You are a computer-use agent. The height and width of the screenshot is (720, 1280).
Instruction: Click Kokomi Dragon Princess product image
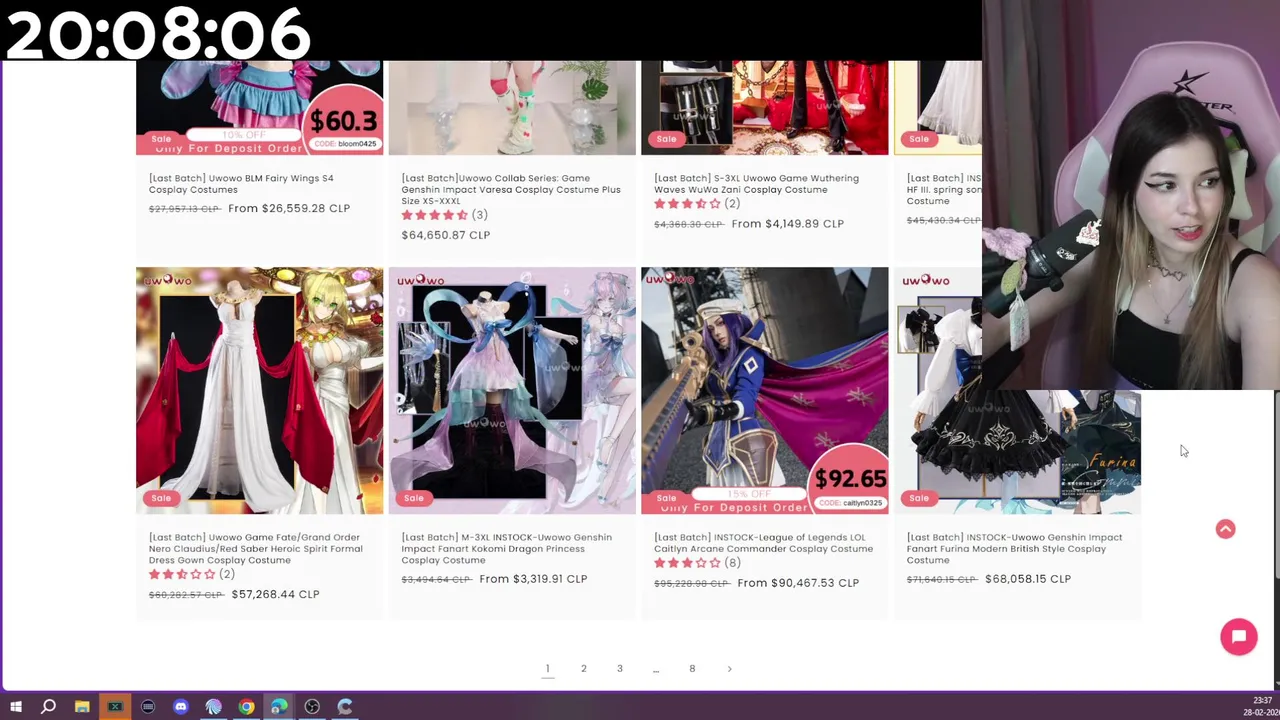[512, 391]
